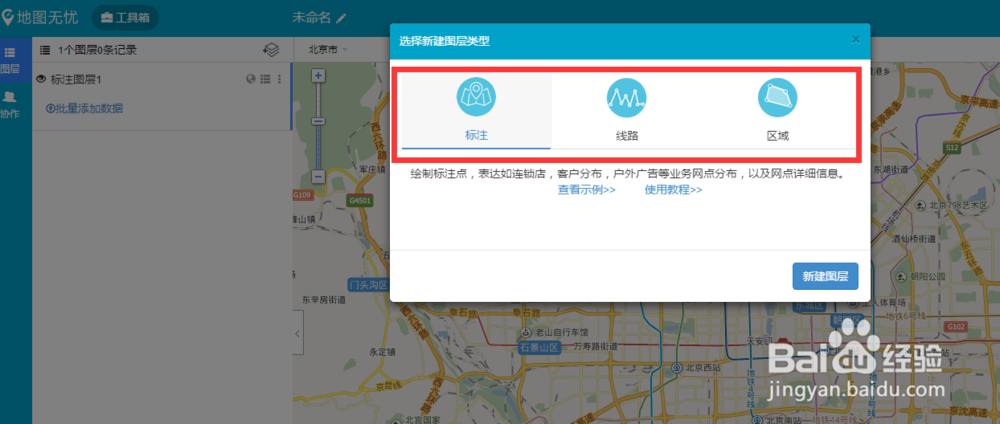Click the map zoom in plus button

(319, 76)
